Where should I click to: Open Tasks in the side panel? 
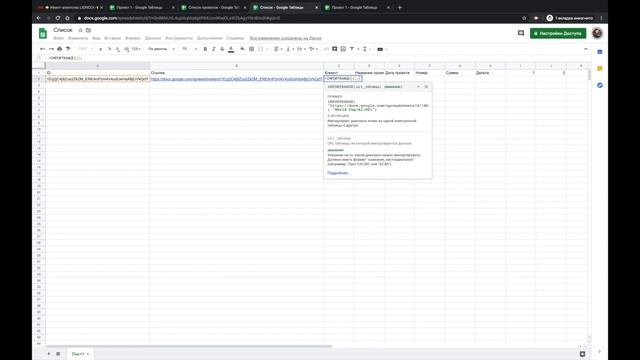click(600, 85)
